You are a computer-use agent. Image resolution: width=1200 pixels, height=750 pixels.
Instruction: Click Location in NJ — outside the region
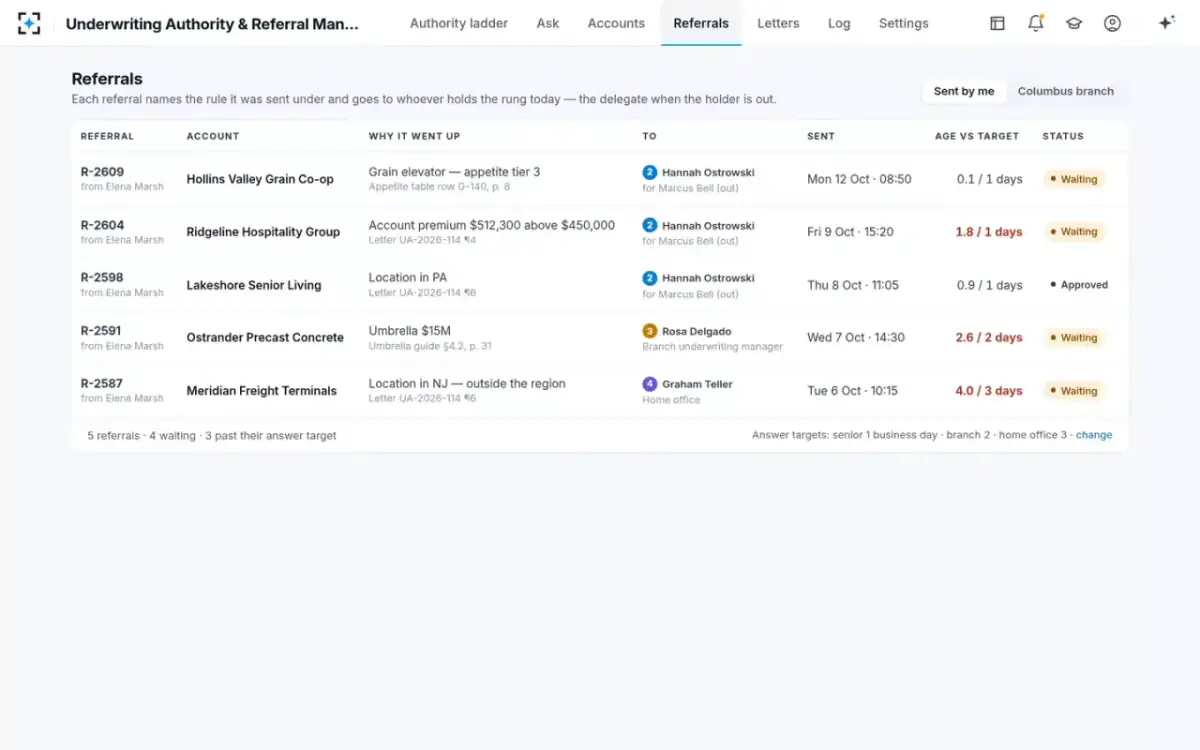point(467,384)
